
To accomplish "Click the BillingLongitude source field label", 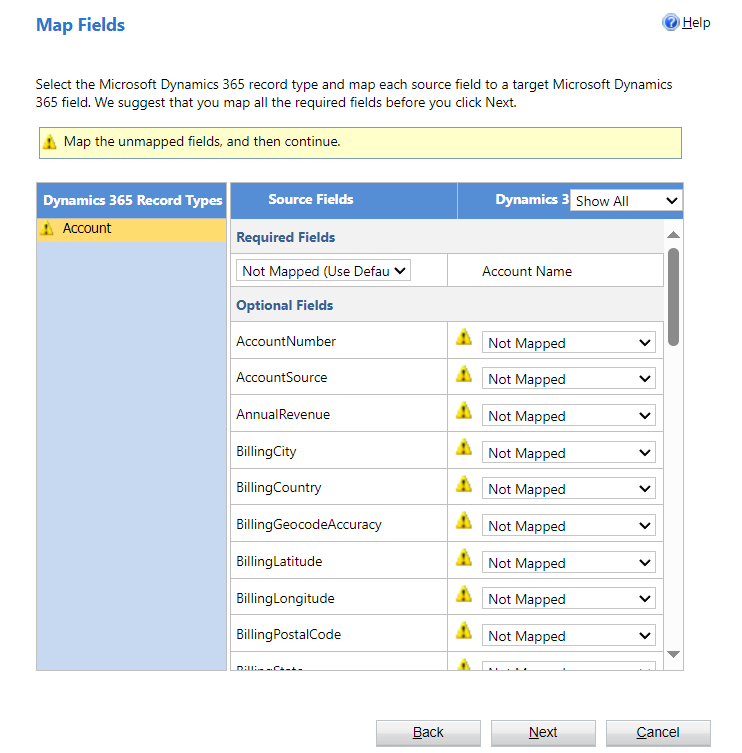I will click(285, 598).
